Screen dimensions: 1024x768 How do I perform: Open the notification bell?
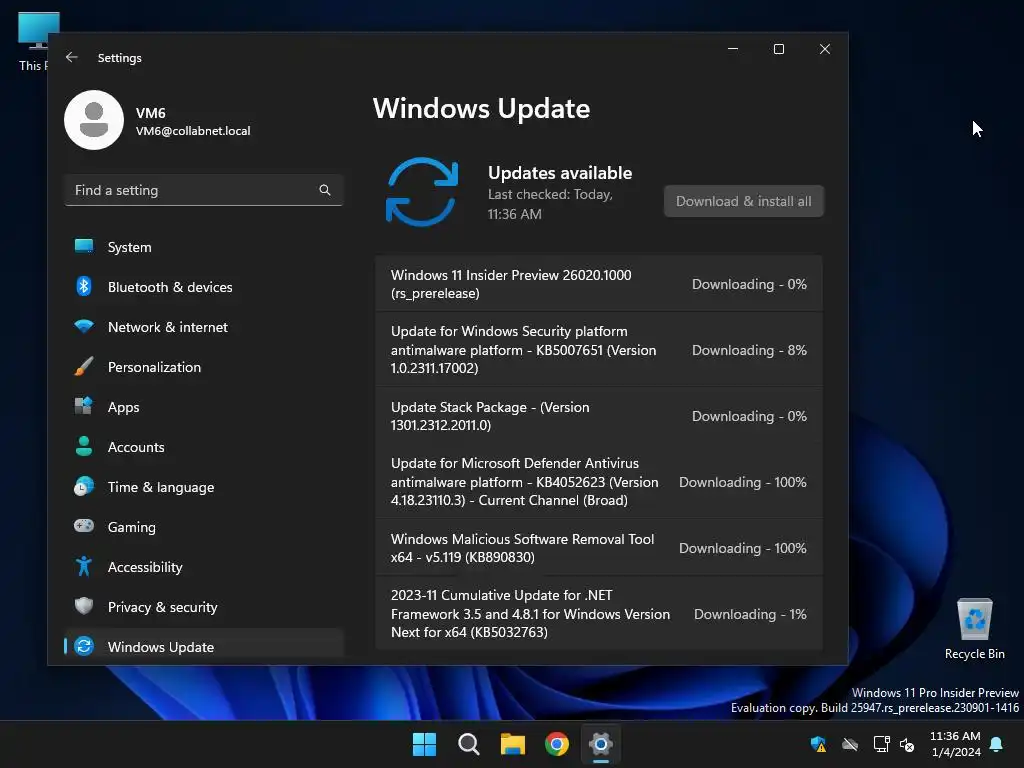coord(997,744)
